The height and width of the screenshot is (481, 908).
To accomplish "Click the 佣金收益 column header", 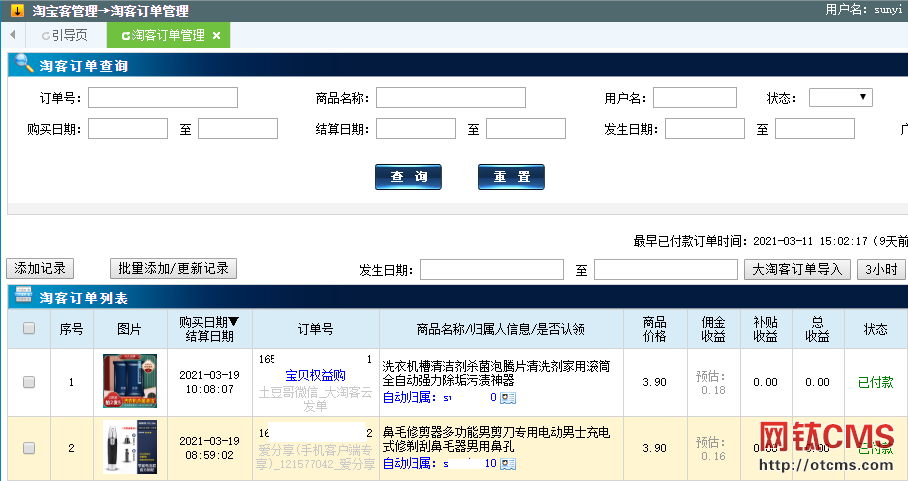I will (713, 329).
